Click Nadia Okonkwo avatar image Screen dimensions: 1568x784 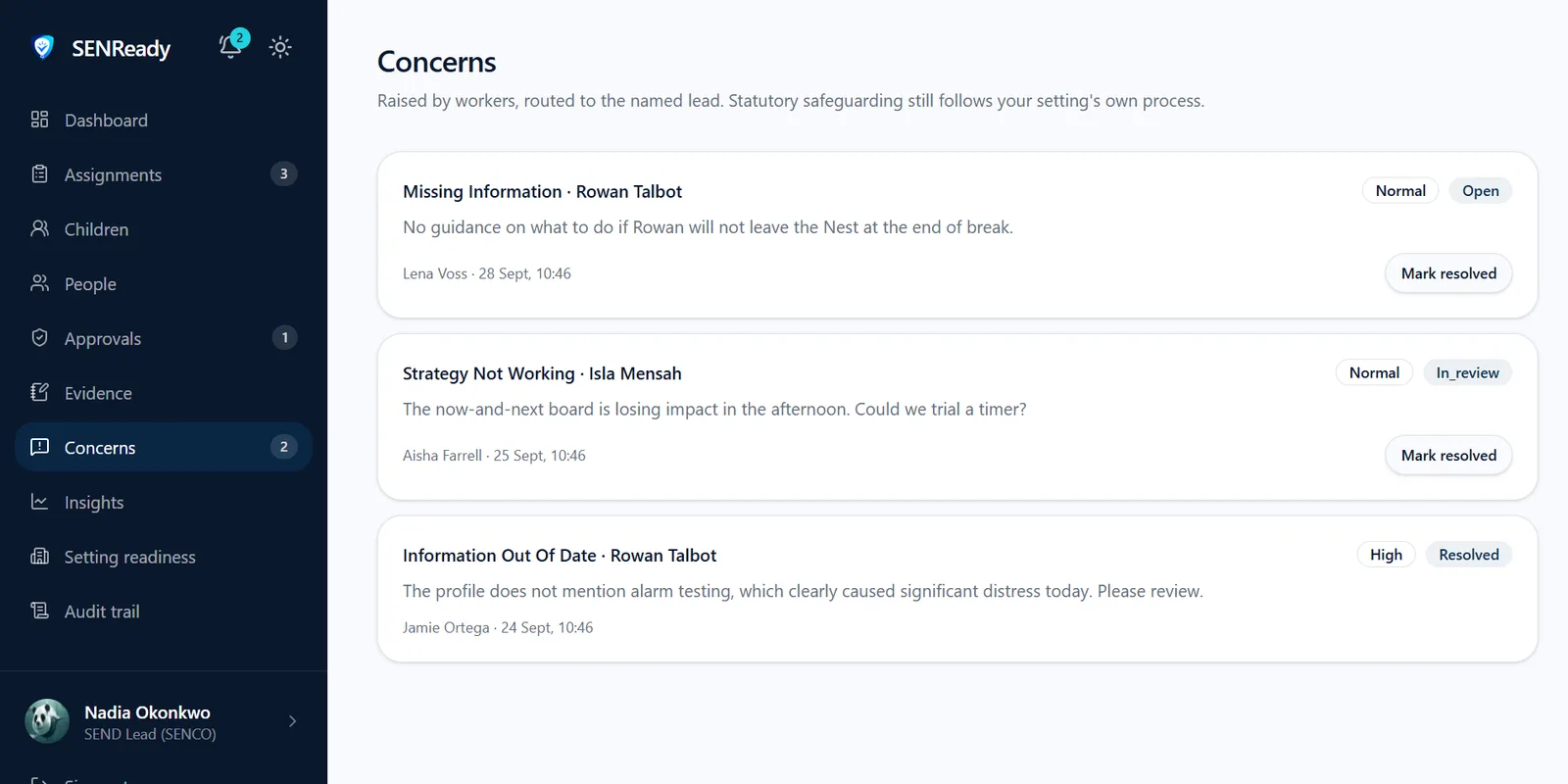point(47,721)
